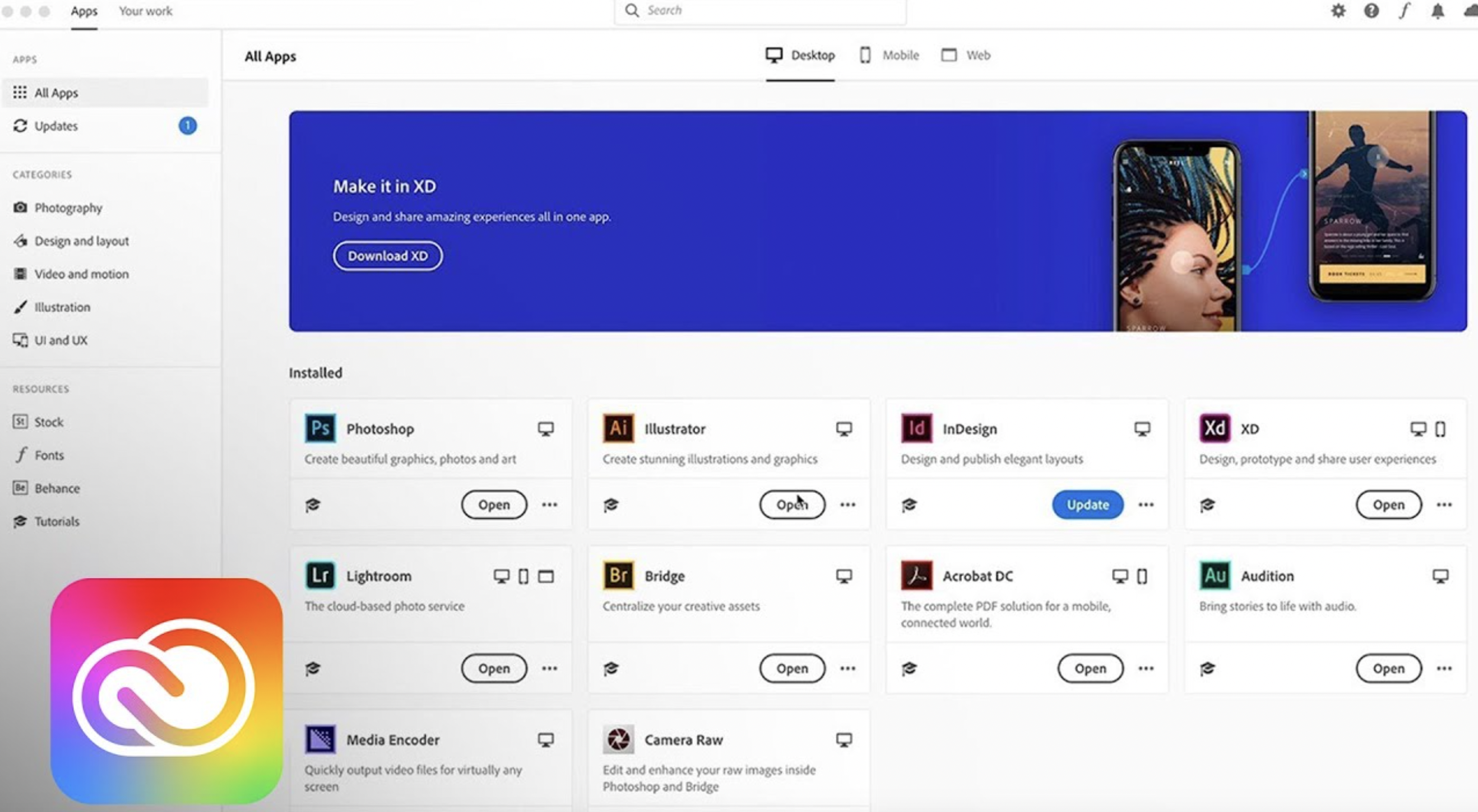Click the Photoshop app icon
1478x812 pixels.
click(x=320, y=428)
